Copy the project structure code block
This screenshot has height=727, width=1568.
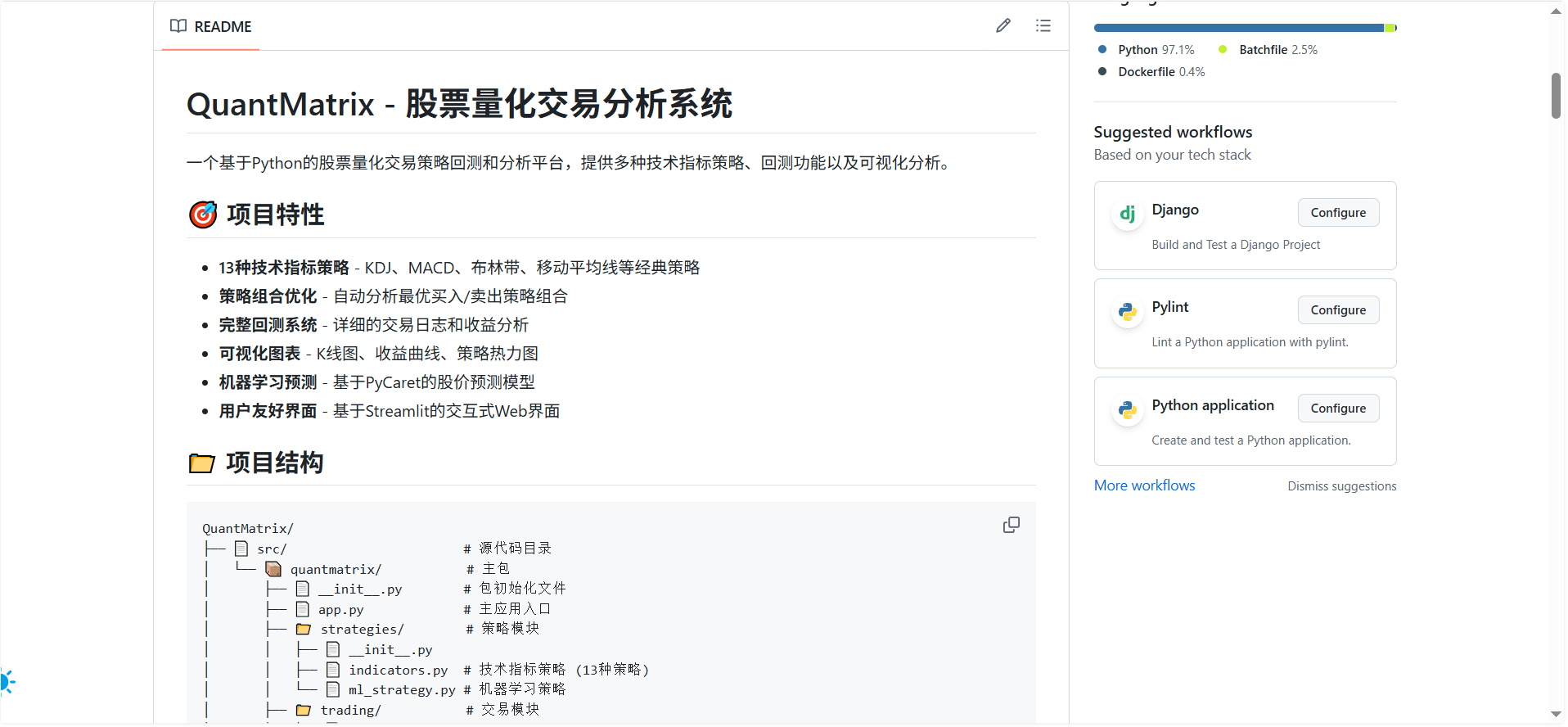pos(1011,525)
